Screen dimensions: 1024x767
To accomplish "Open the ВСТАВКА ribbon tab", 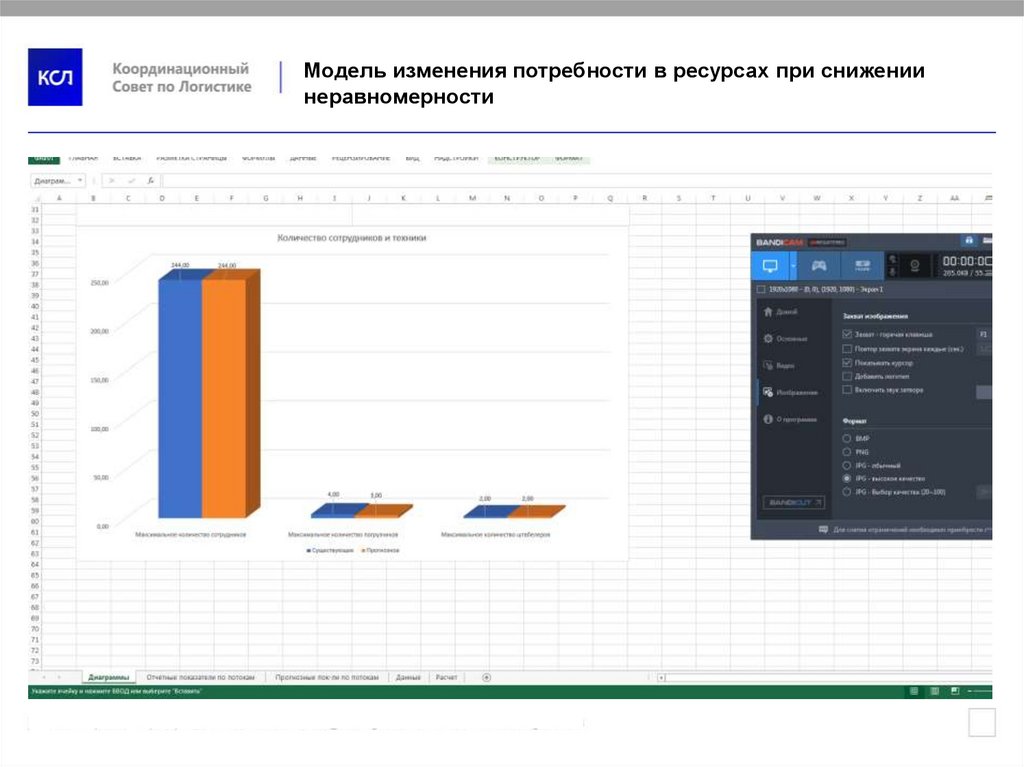I will pyautogui.click(x=126, y=158).
